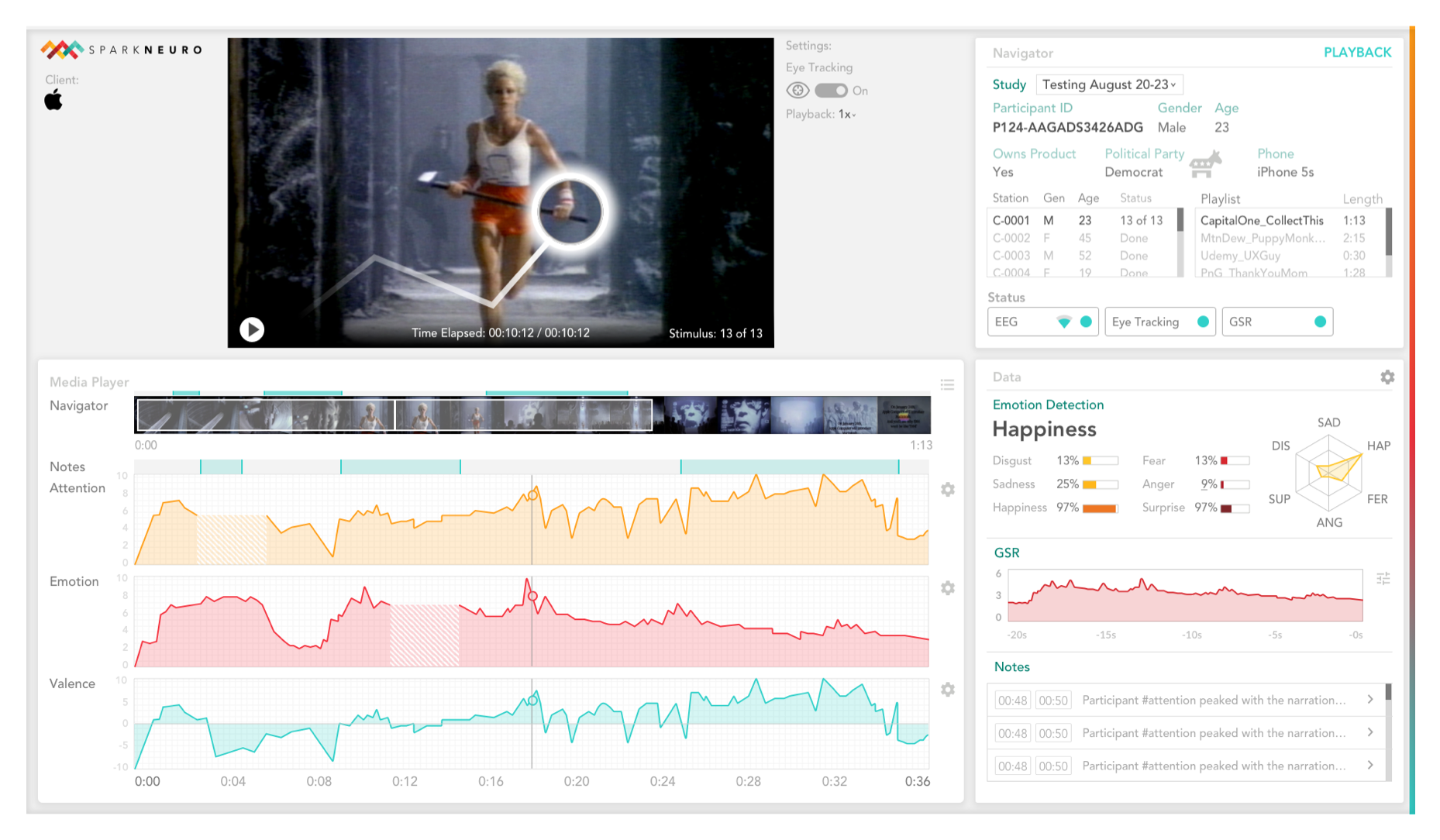Click the eye-tracking gaze circle on video
Image resolution: width=1440 pixels, height=840 pixels.
point(570,211)
